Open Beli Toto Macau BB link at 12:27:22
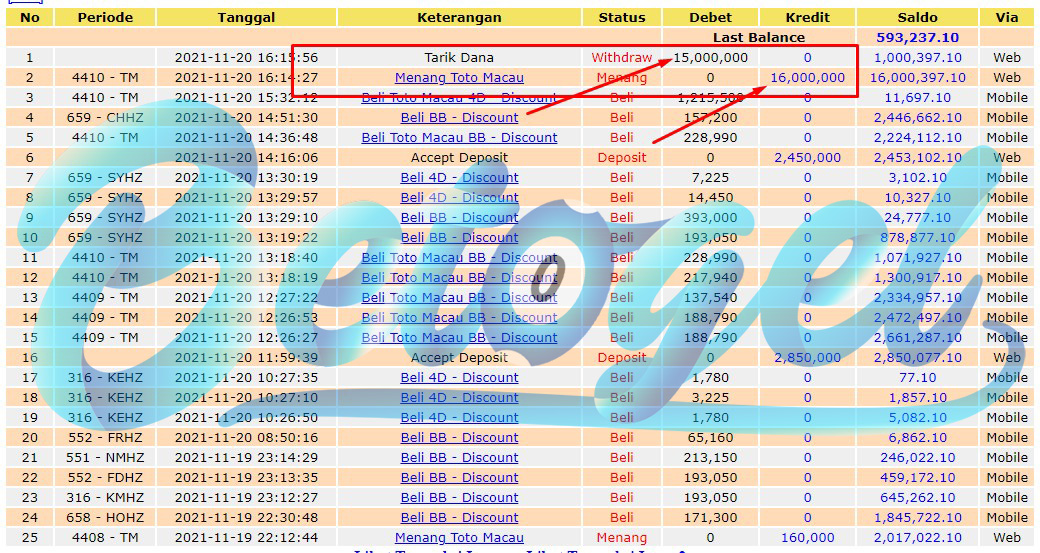 click(459, 297)
